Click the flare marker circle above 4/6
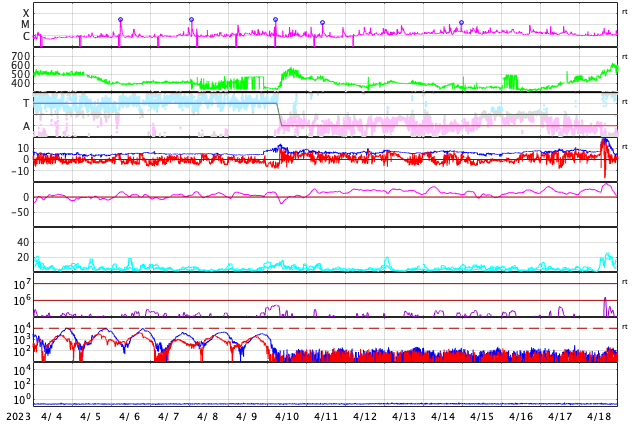 [x=120, y=19]
